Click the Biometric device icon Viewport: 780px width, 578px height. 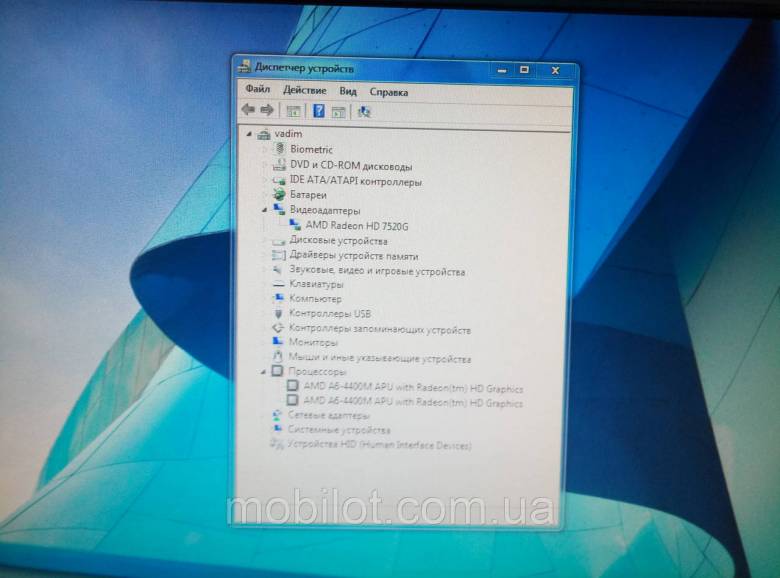[x=280, y=148]
